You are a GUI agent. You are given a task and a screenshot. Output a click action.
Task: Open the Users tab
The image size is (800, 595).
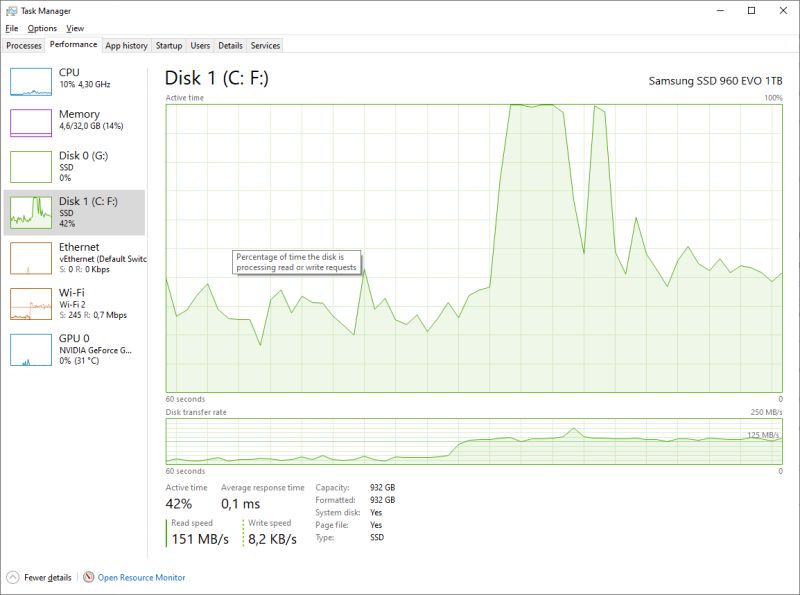pyautogui.click(x=200, y=45)
